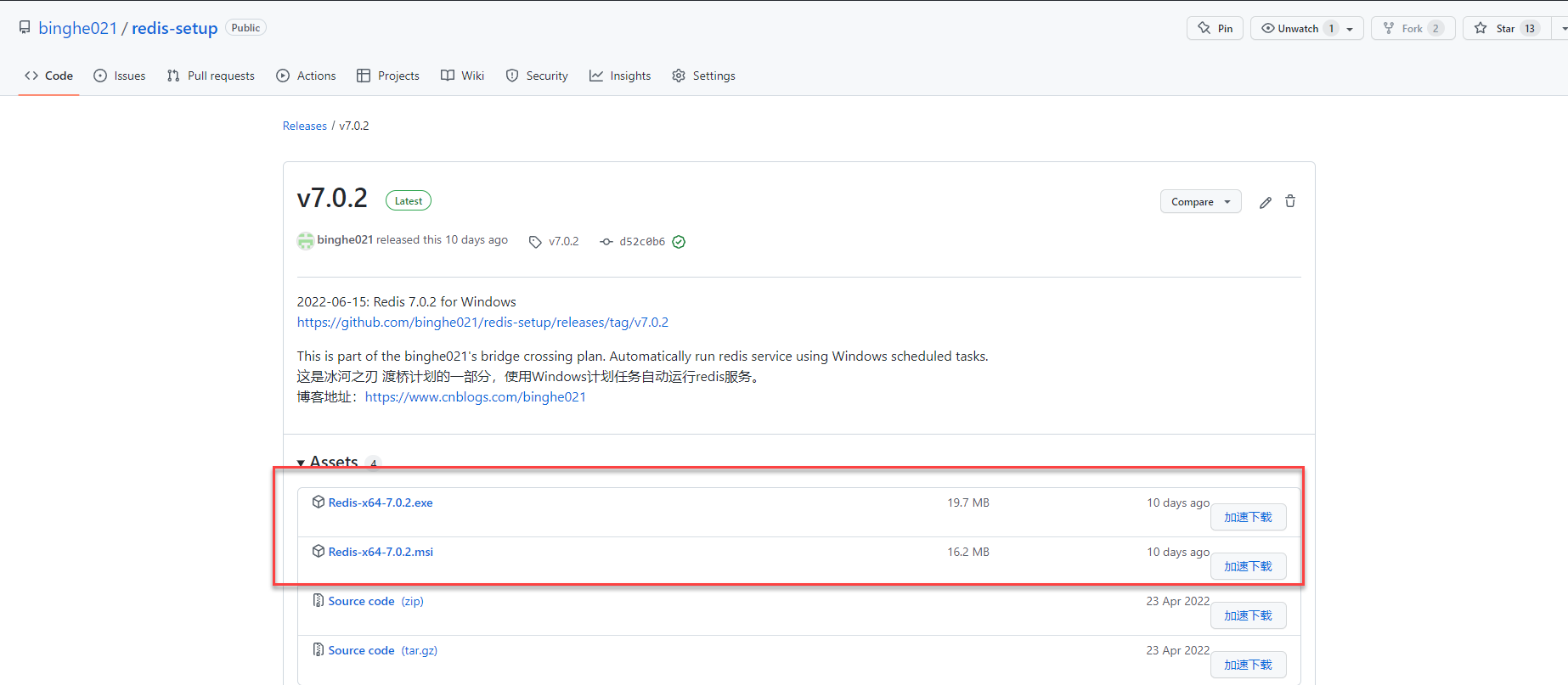Download Redis-x64-7.0.2.msi
The height and width of the screenshot is (685, 1568).
[381, 552]
